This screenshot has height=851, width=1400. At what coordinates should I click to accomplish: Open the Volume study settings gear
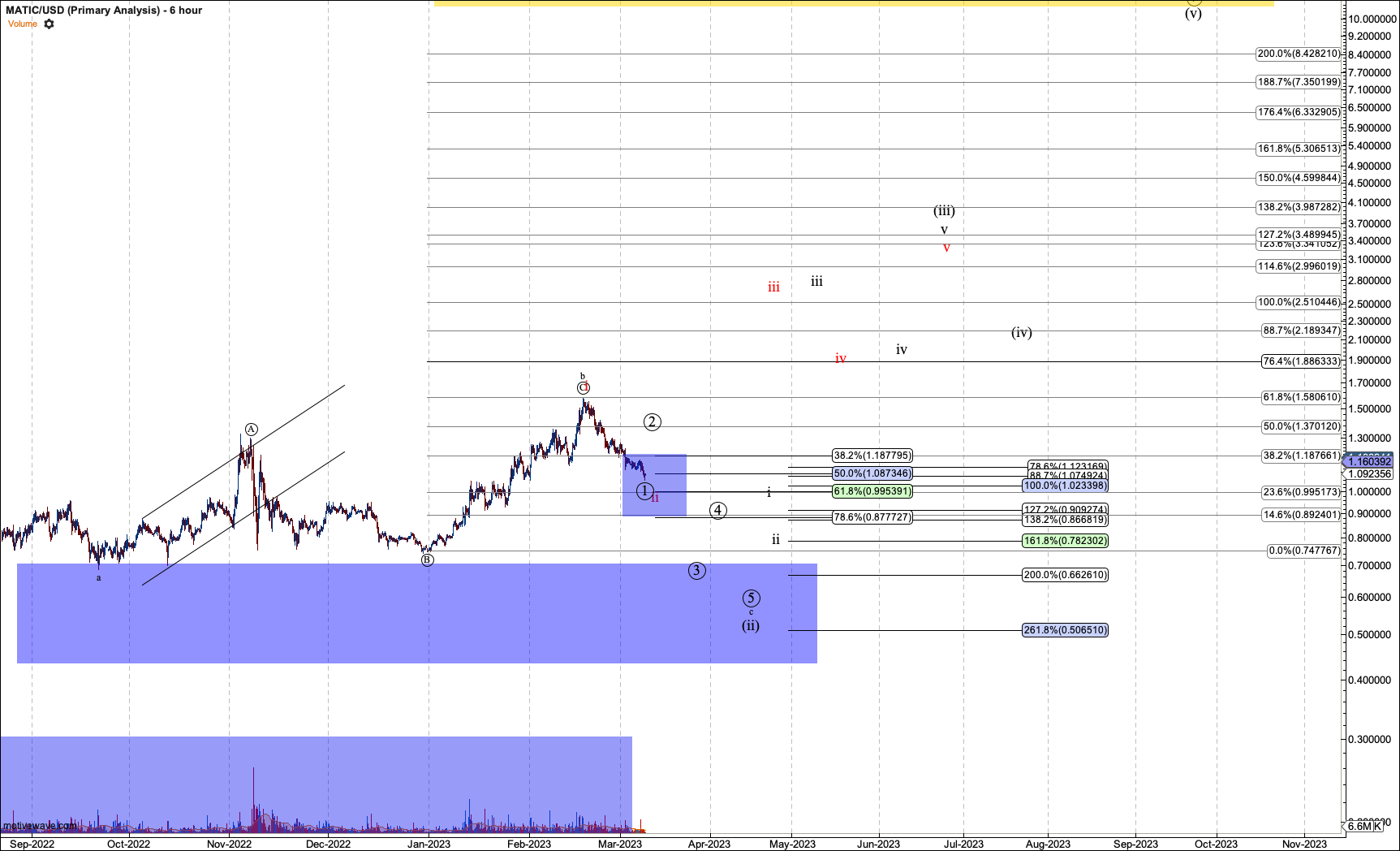point(49,24)
